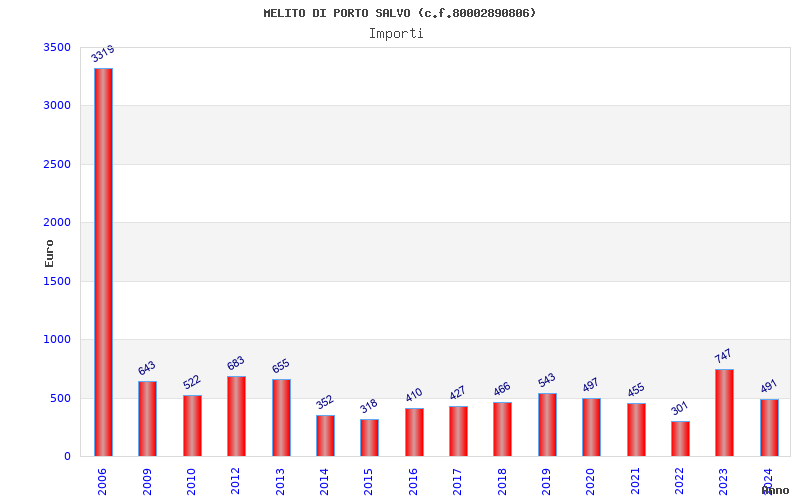Click the tall red bar for 2006

[104, 262]
